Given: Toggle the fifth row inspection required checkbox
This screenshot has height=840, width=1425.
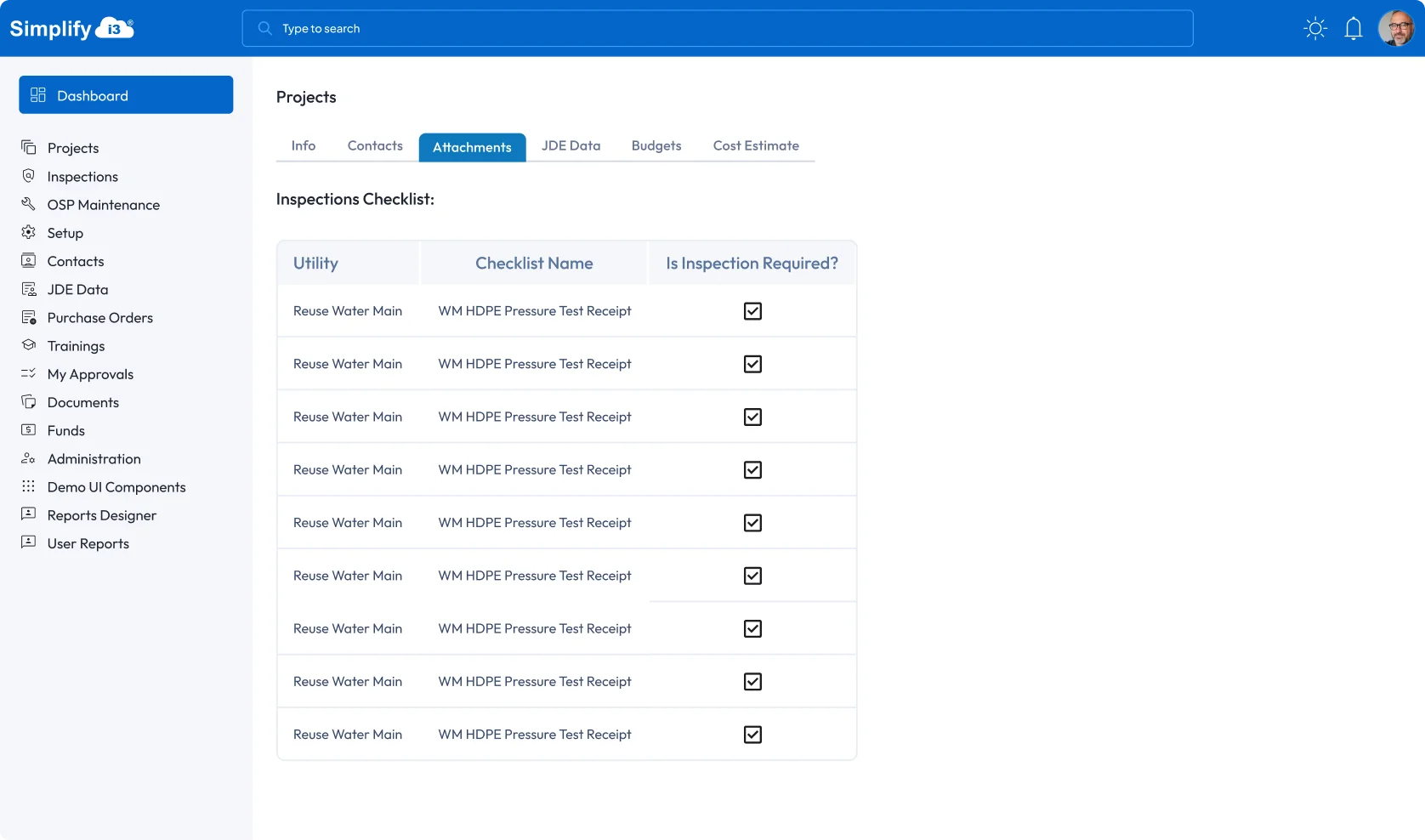Looking at the screenshot, I should [752, 523].
